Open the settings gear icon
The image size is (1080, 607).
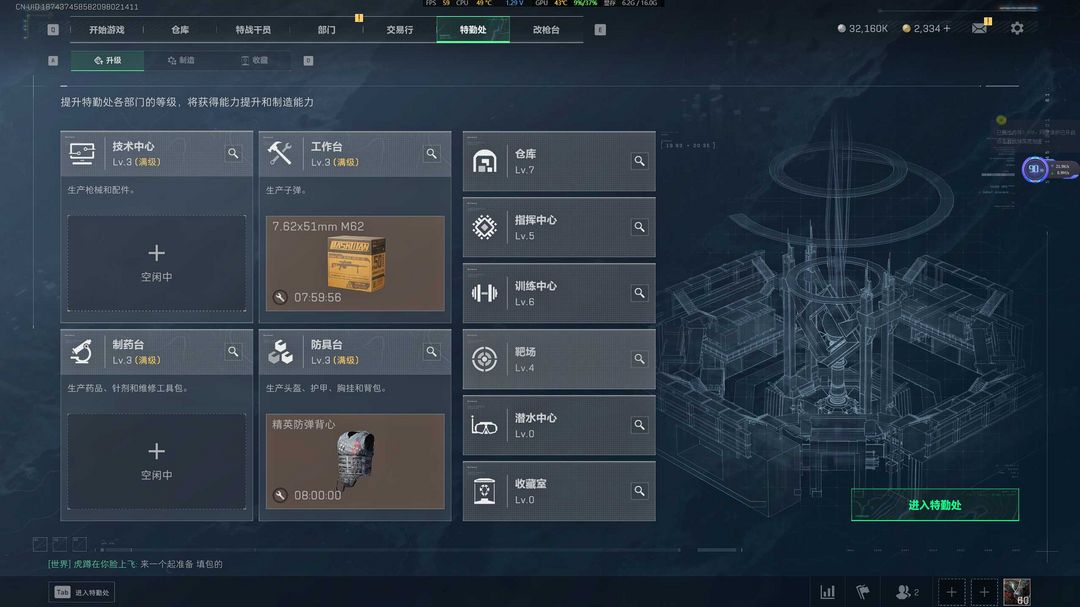[x=1017, y=28]
